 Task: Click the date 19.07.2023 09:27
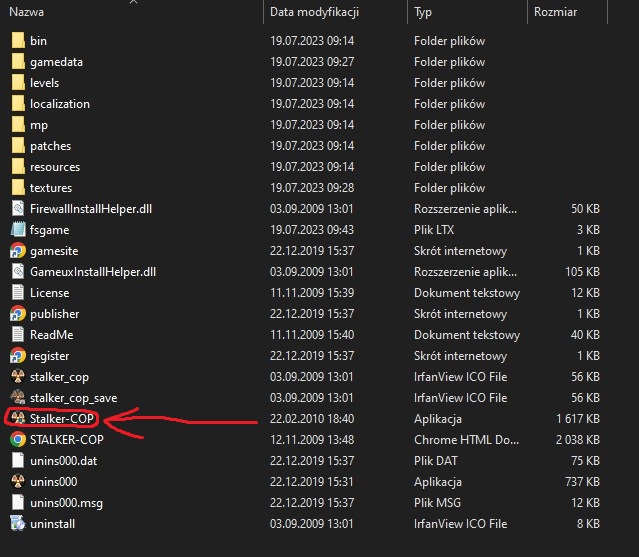[312, 62]
